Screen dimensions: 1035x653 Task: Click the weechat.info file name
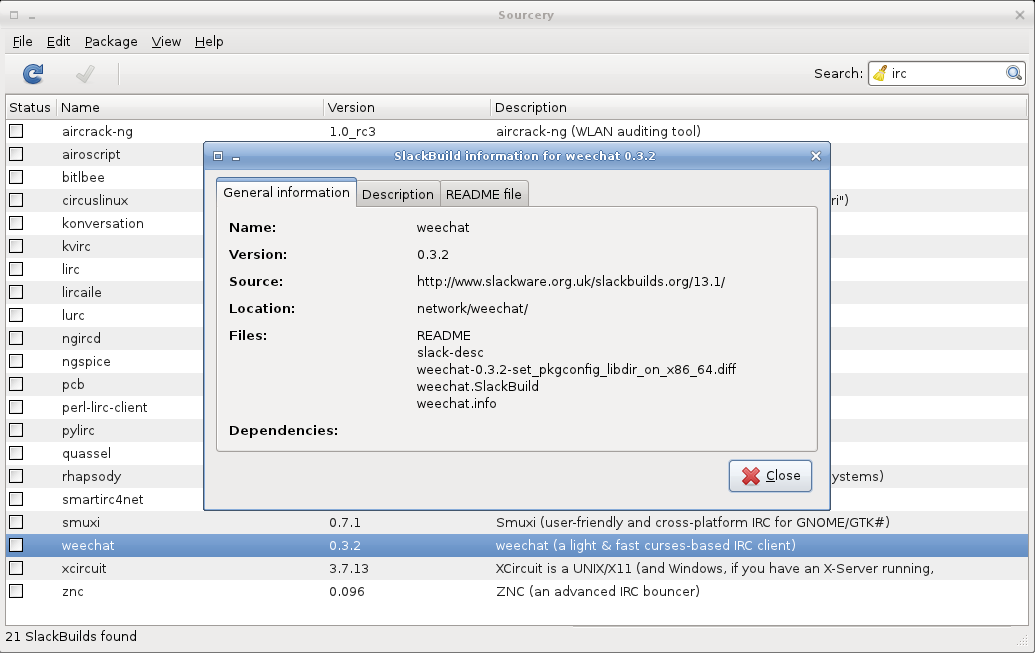click(457, 403)
